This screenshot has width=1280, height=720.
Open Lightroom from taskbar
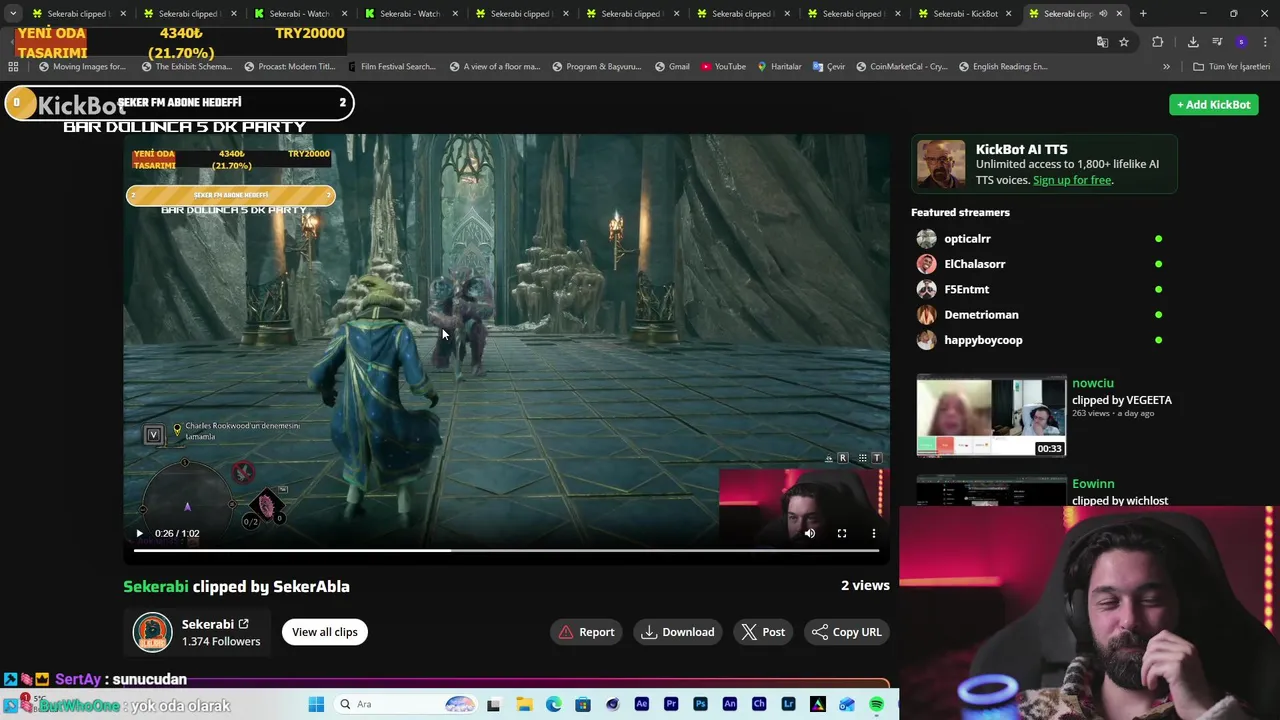788,705
